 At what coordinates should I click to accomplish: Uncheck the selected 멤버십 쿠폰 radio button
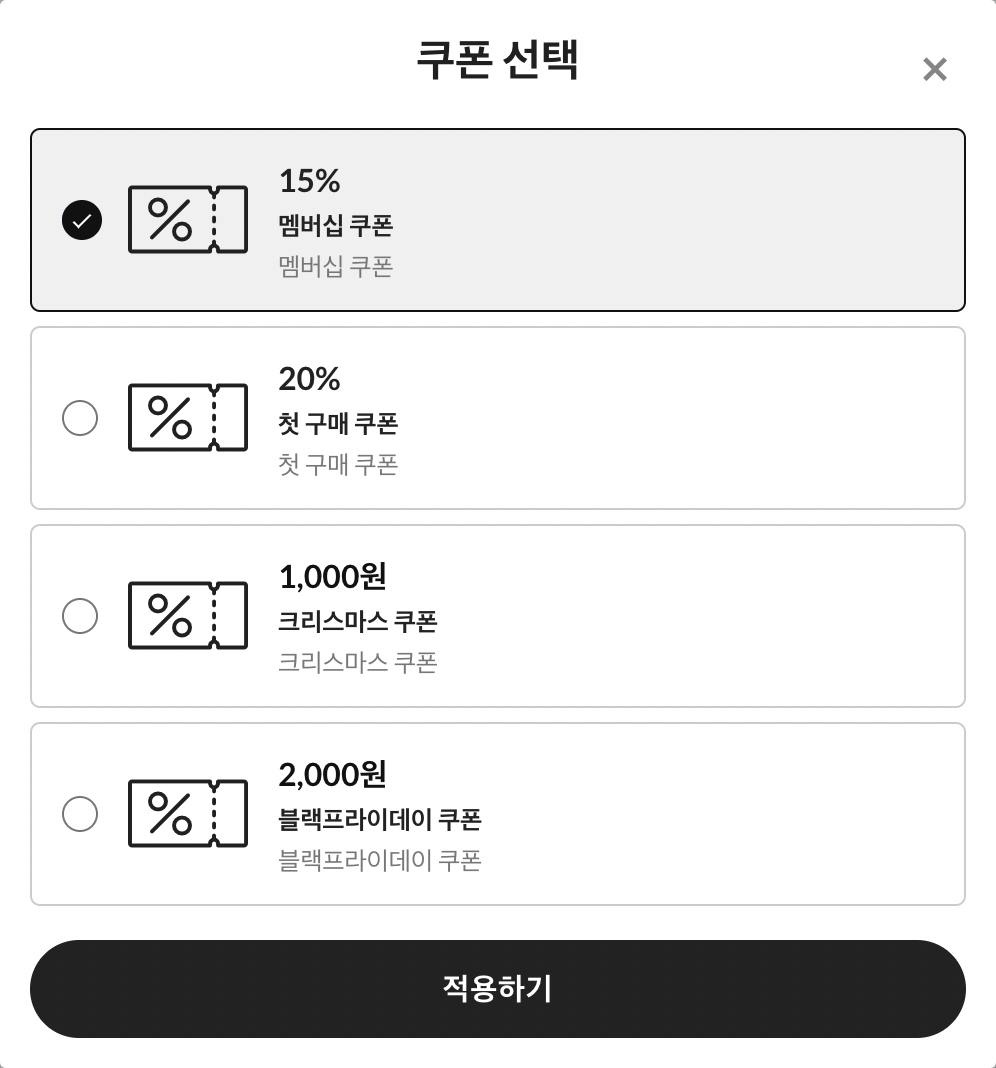pyautogui.click(x=82, y=220)
